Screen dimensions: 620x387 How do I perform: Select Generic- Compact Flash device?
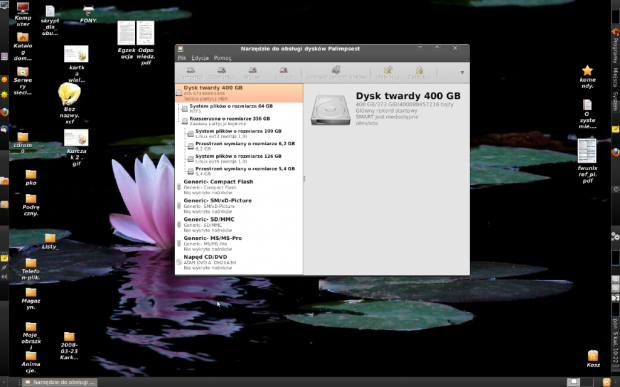(239, 187)
